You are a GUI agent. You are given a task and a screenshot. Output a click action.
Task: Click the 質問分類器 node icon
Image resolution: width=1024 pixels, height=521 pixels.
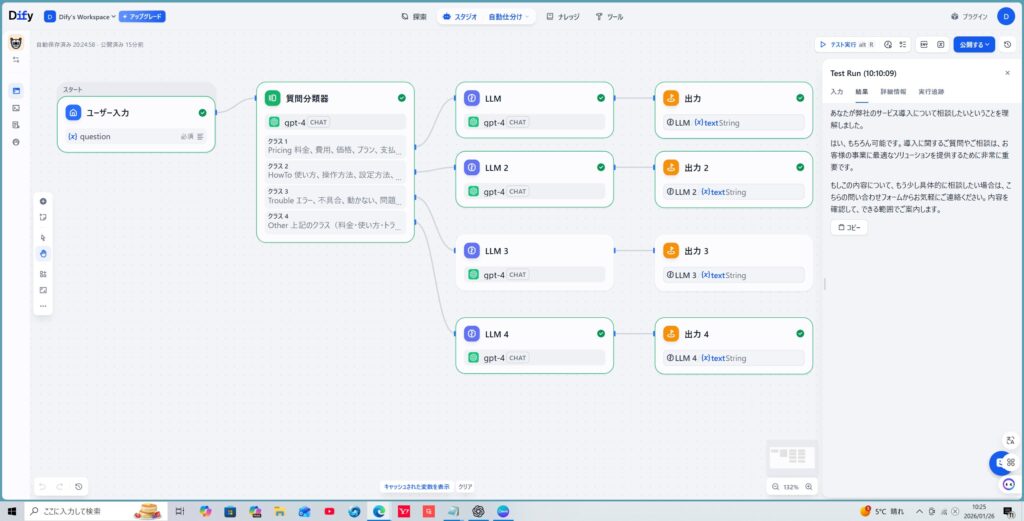click(272, 98)
